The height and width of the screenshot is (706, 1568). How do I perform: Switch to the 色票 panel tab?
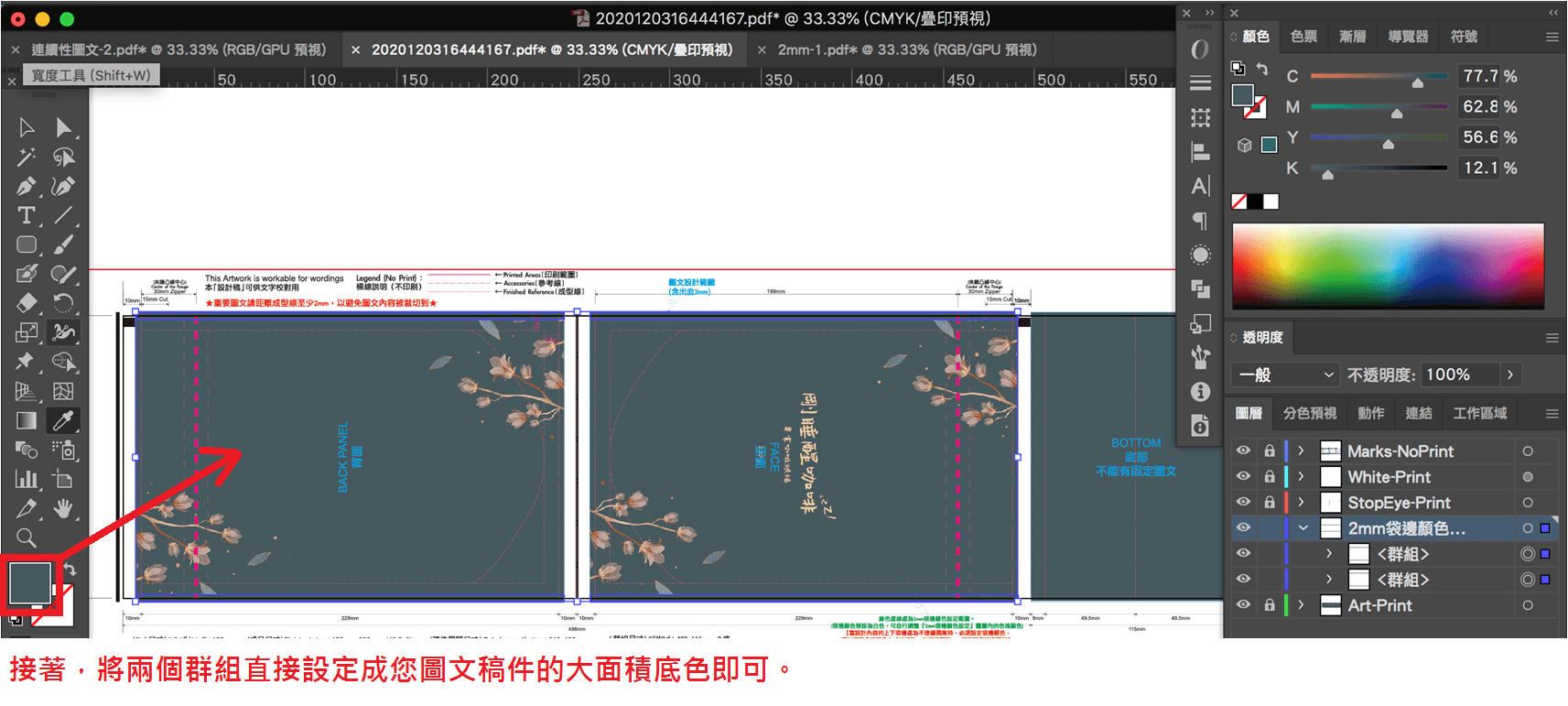(1303, 37)
